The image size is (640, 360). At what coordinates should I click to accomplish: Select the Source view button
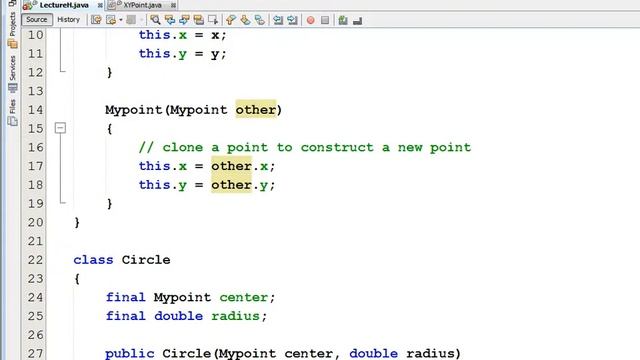[37, 20]
